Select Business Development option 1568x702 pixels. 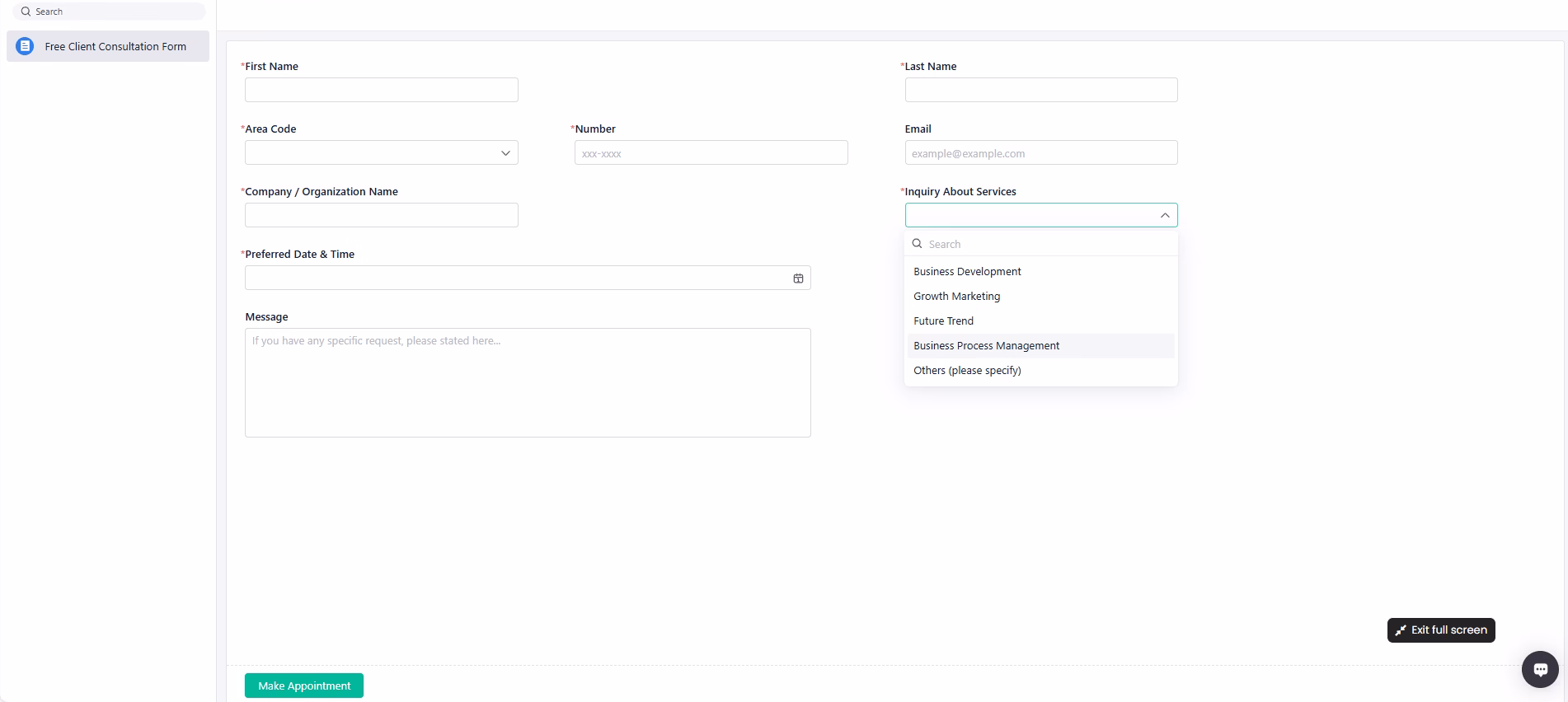pos(967,272)
